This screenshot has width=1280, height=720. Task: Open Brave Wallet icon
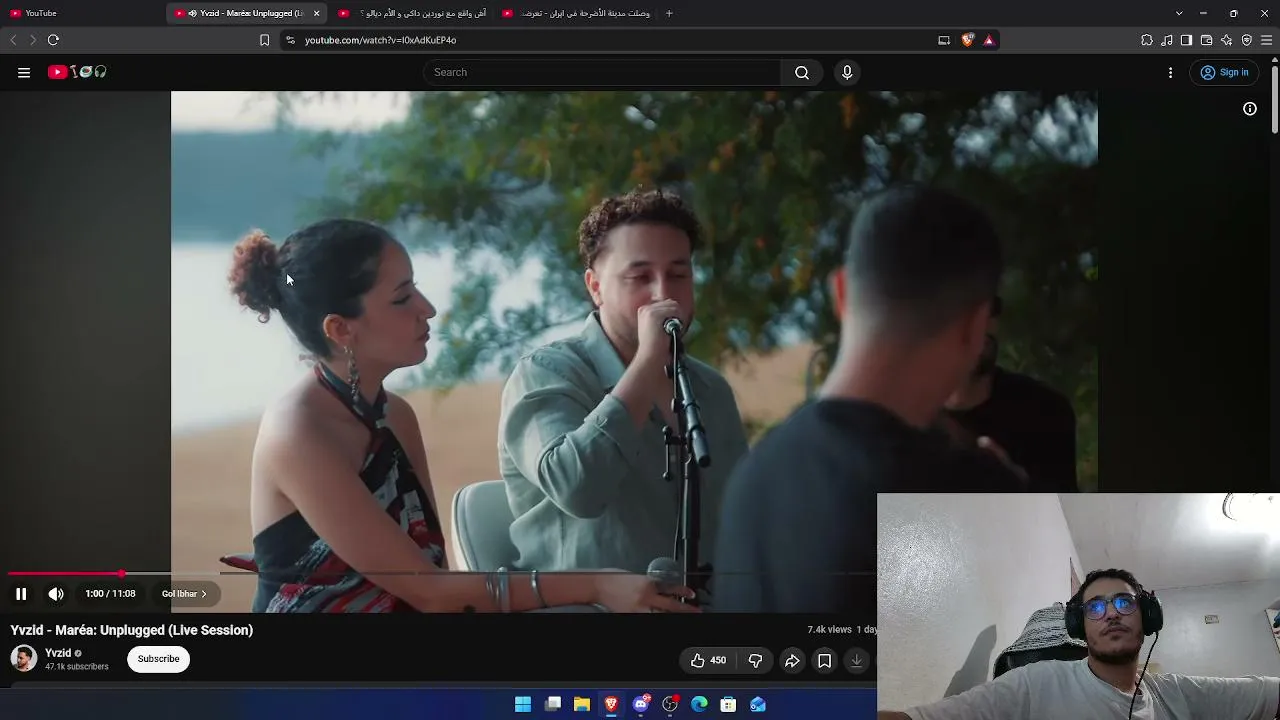coord(1206,40)
